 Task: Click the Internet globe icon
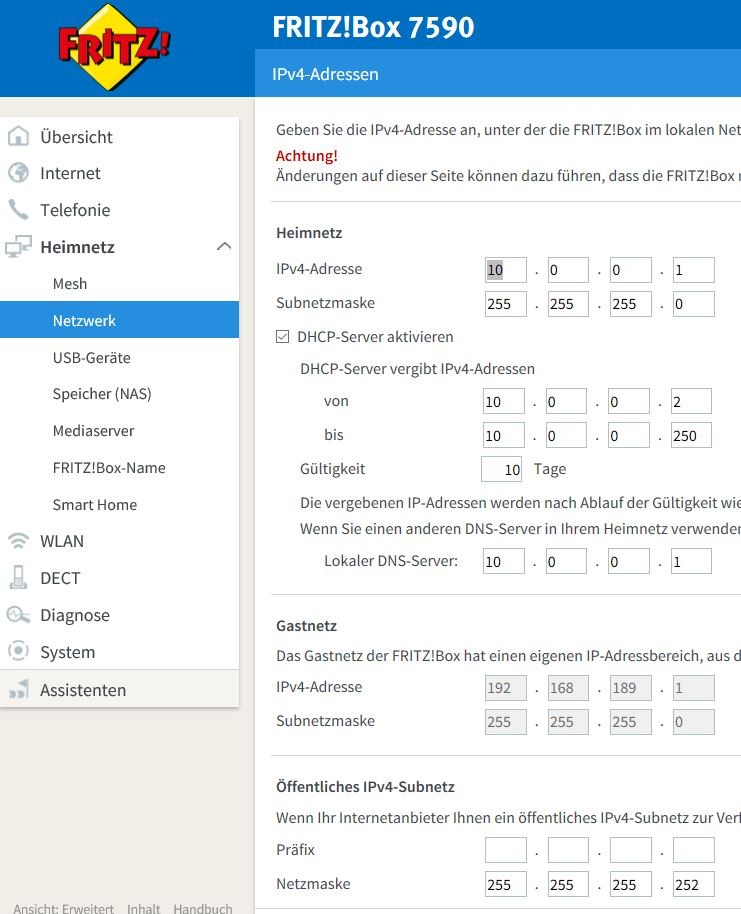point(18,173)
